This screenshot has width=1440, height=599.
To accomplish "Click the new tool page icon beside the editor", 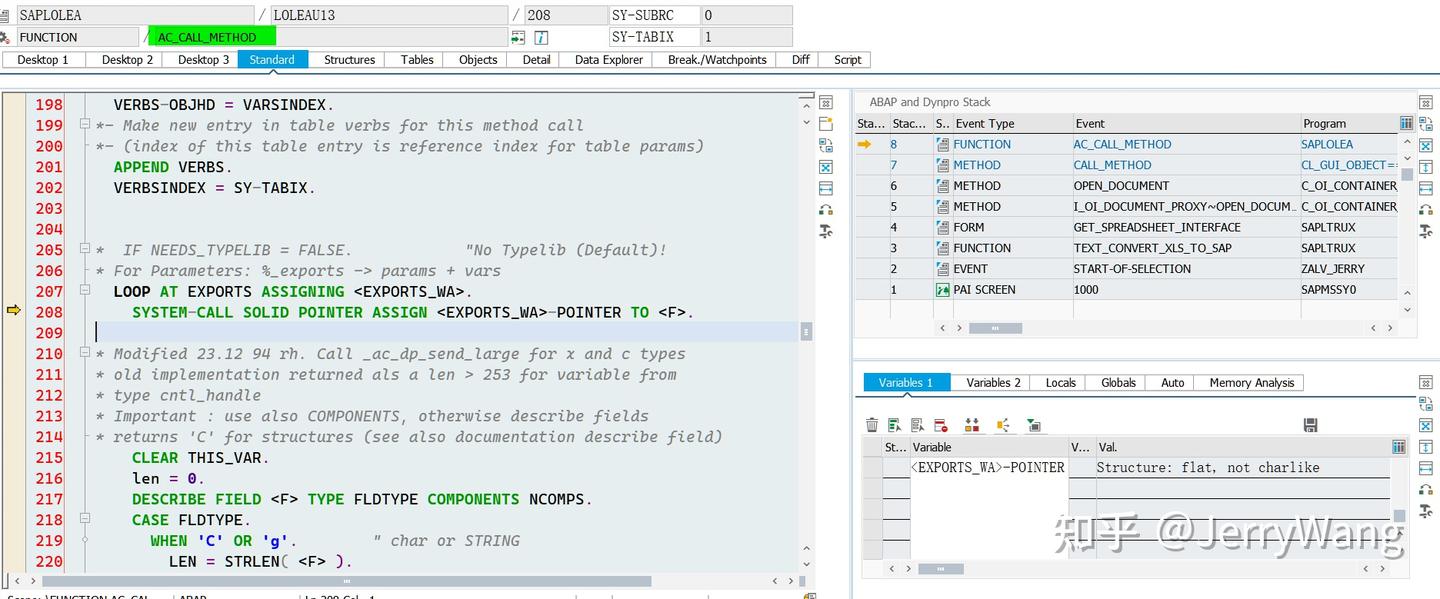I will 826,123.
